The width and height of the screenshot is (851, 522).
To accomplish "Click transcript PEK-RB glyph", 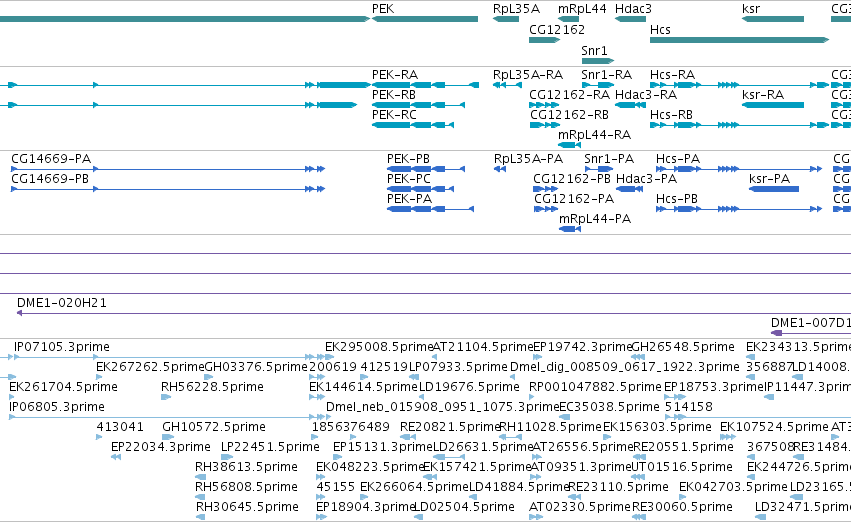I will click(x=418, y=105).
